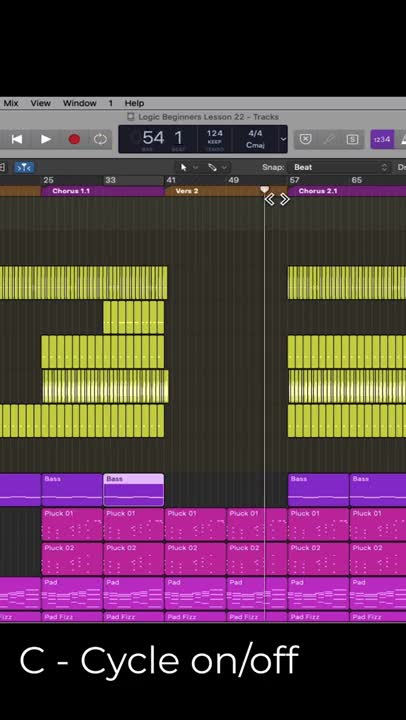This screenshot has height=720, width=406.
Task: Select Pluck 01 region at bar 41
Action: click(195, 524)
